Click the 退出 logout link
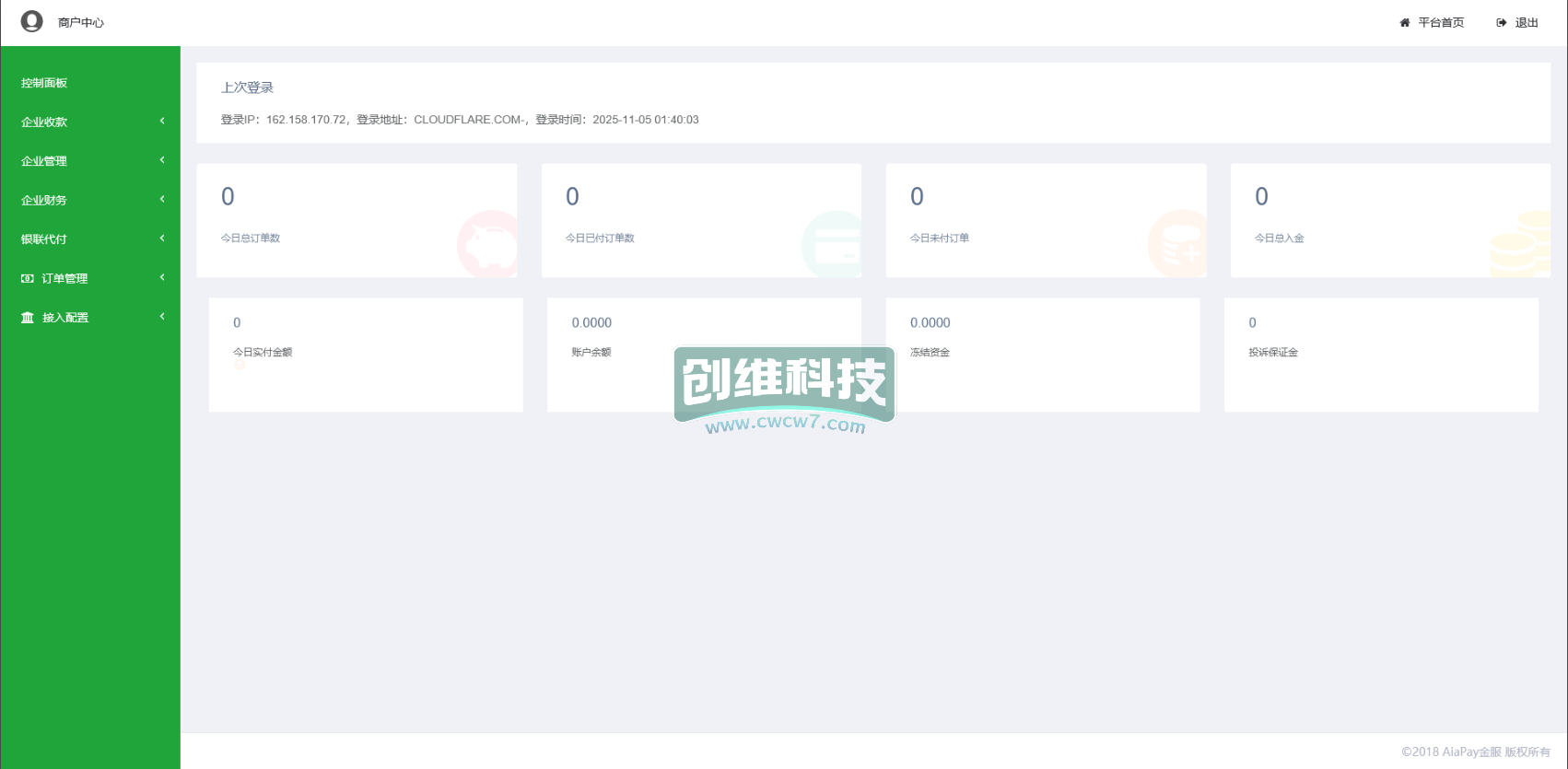This screenshot has width=1568, height=769. click(x=1527, y=23)
